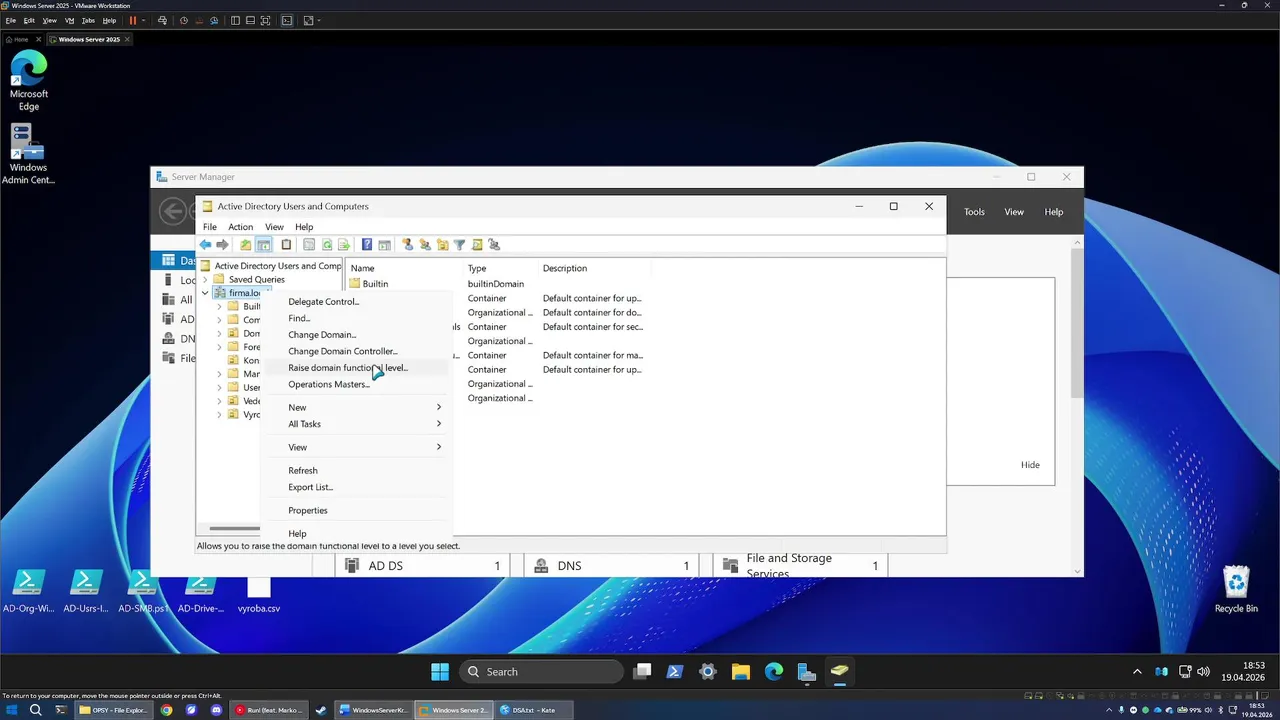Click the VMware console view icon
This screenshot has width=1280, height=720.
[287, 20]
